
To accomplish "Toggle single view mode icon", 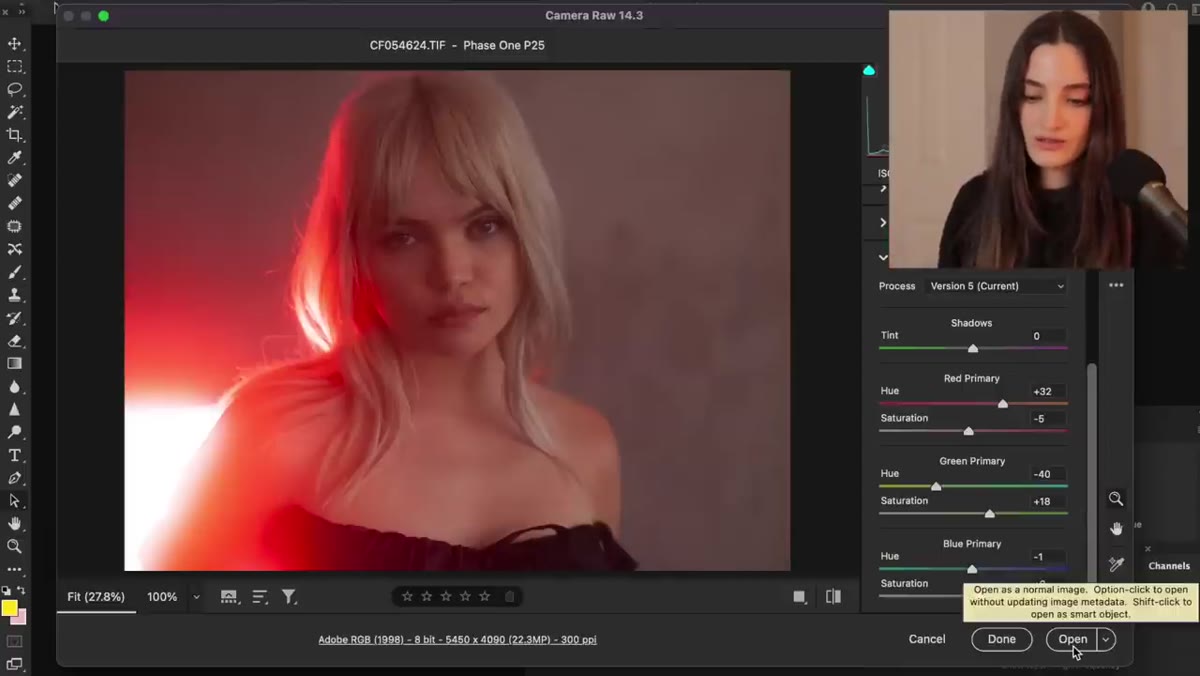I will click(x=799, y=597).
